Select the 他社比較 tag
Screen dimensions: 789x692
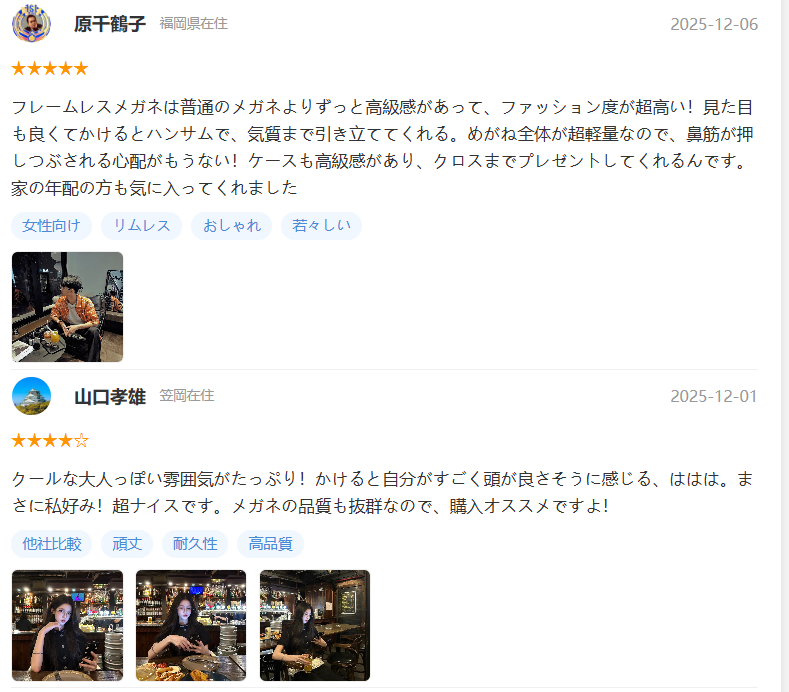point(51,544)
